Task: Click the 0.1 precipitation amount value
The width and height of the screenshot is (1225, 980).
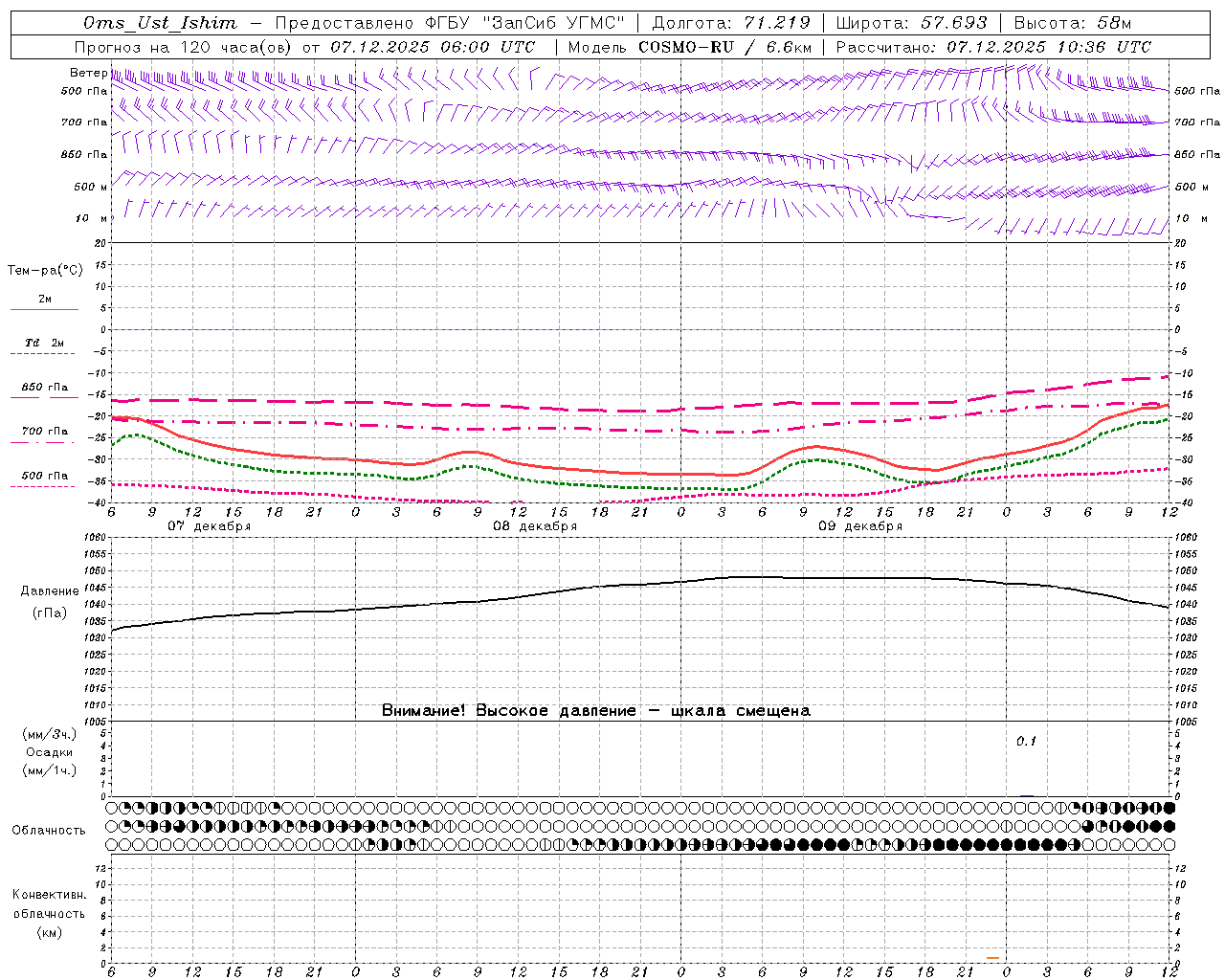Action: [x=1026, y=742]
